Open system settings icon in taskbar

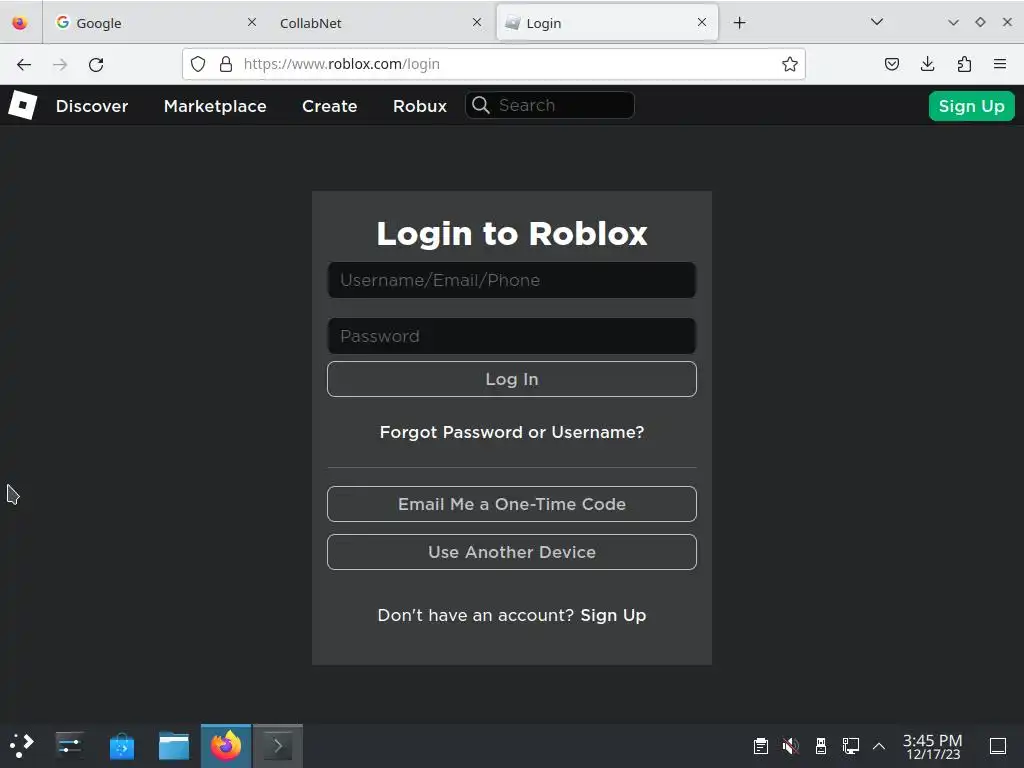click(x=69, y=745)
